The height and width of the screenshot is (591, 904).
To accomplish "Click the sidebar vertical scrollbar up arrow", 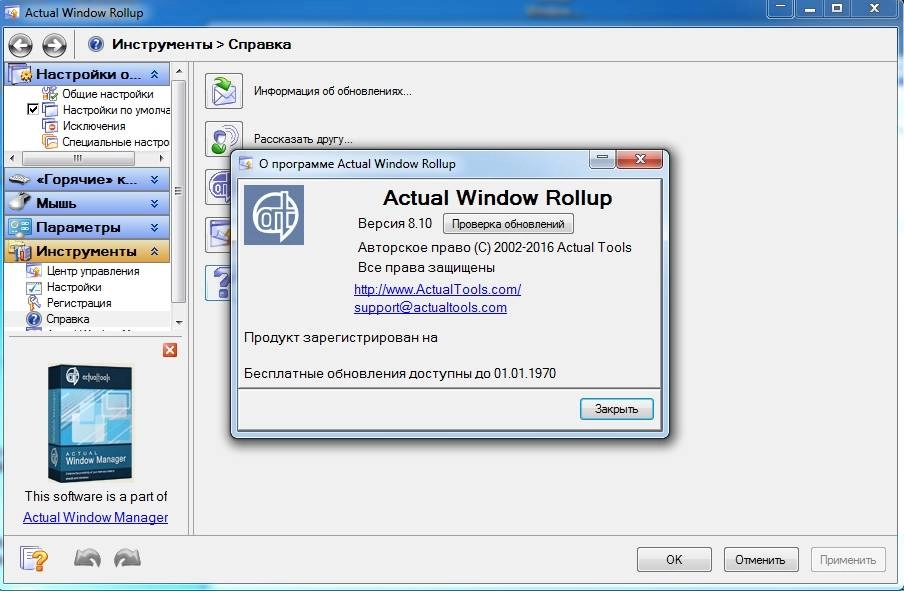I will click(179, 71).
